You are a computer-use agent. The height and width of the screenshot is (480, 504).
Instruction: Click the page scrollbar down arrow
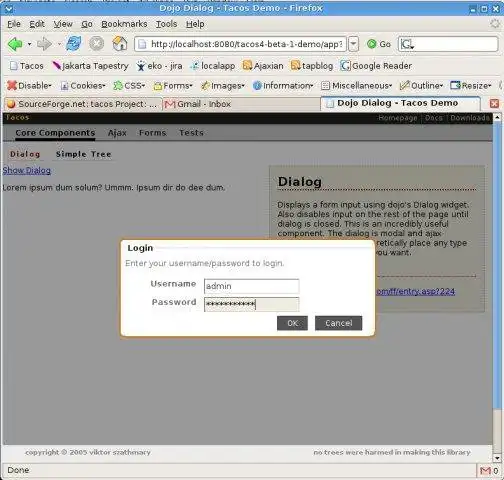click(x=497, y=458)
